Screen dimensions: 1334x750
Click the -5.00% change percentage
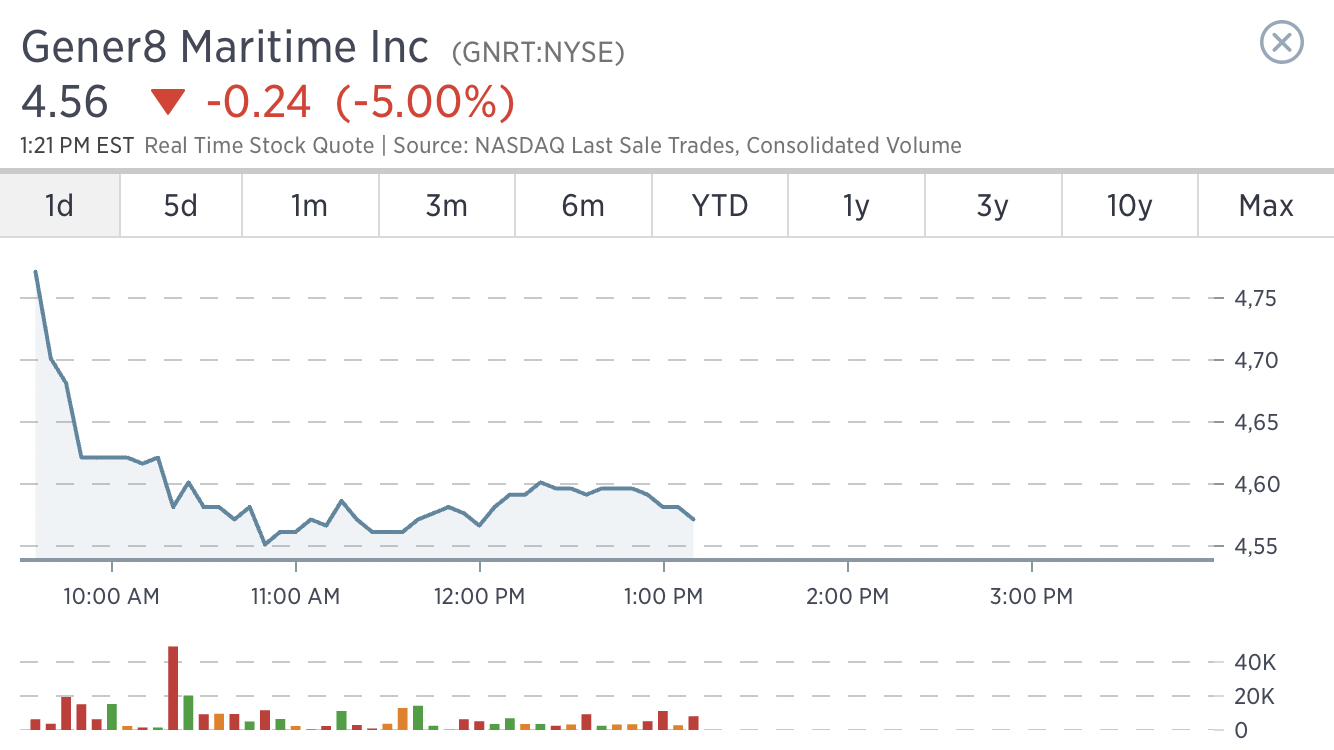[x=425, y=102]
